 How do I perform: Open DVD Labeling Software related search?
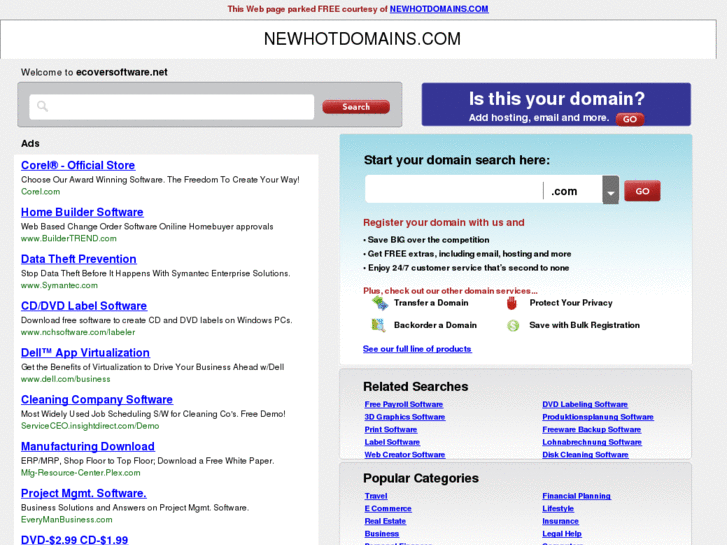(x=585, y=404)
